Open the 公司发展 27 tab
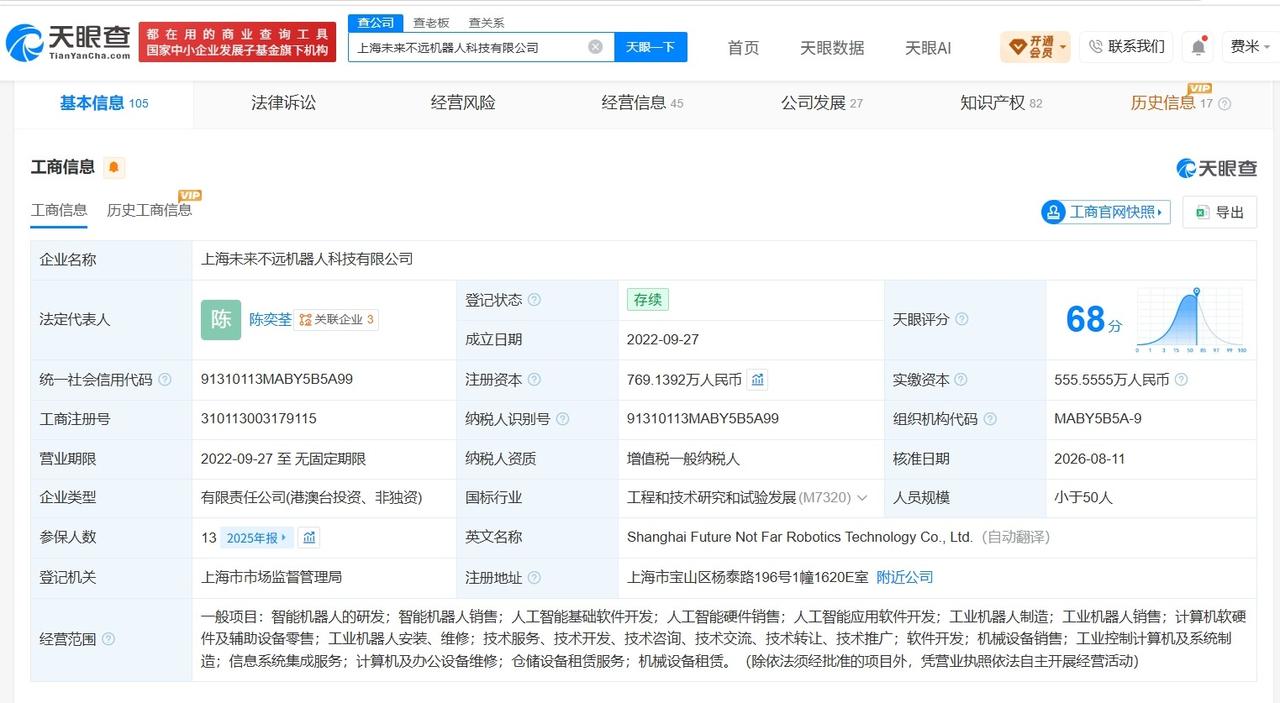Image resolution: width=1280 pixels, height=703 pixels. pos(822,103)
